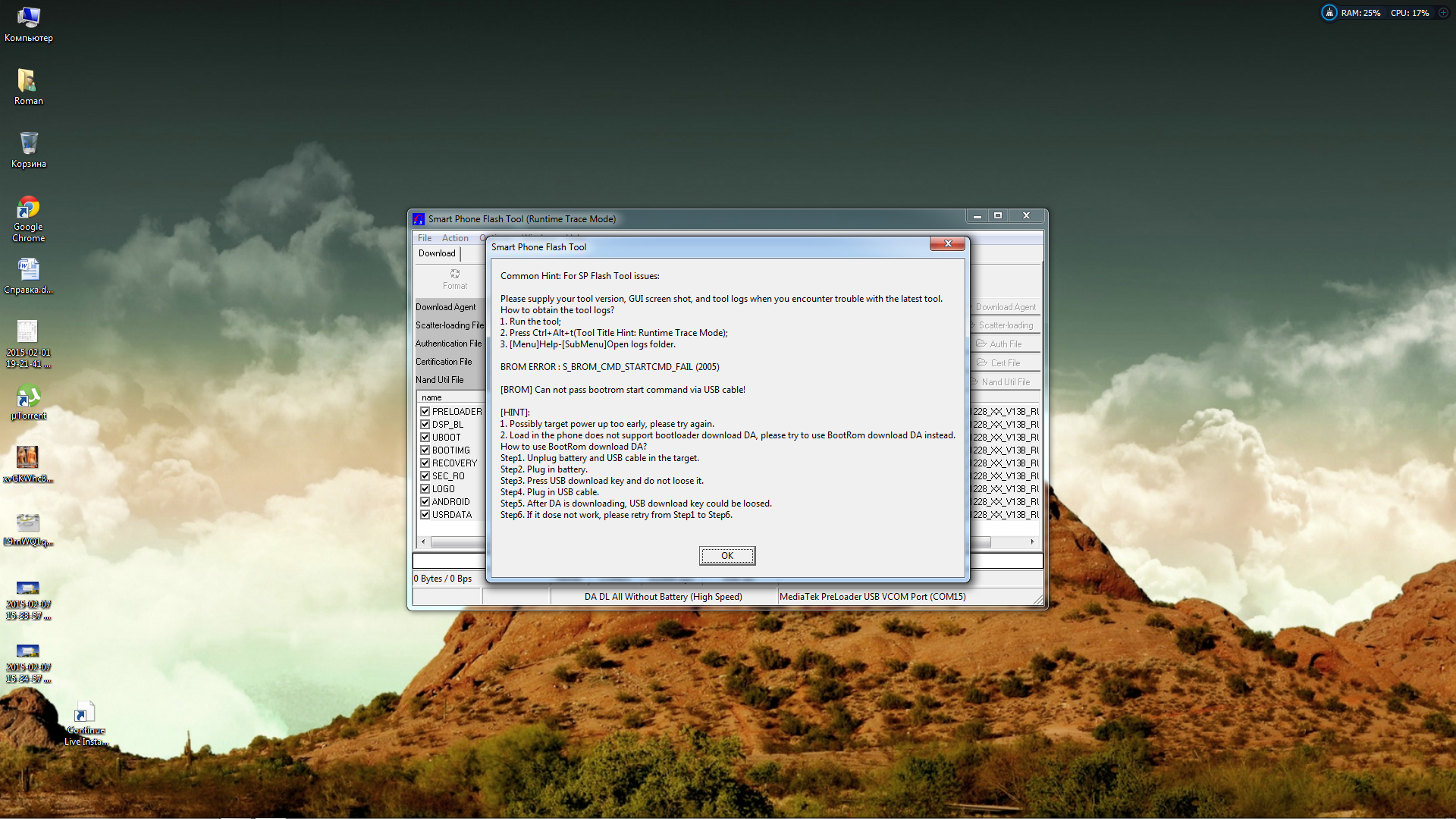Toggle the ANDROID partition checkbox
The width and height of the screenshot is (1456, 819).
(x=425, y=502)
